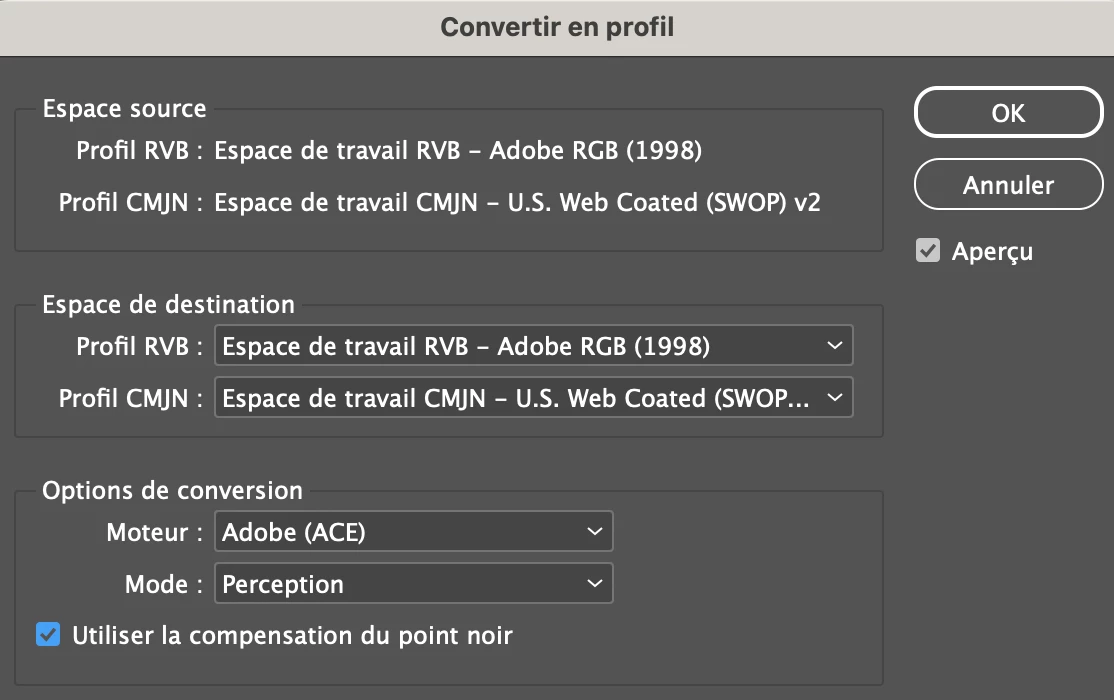Expand the Moteur Adobe (ACE) dropdown
The width and height of the screenshot is (1114, 700).
click(x=413, y=532)
